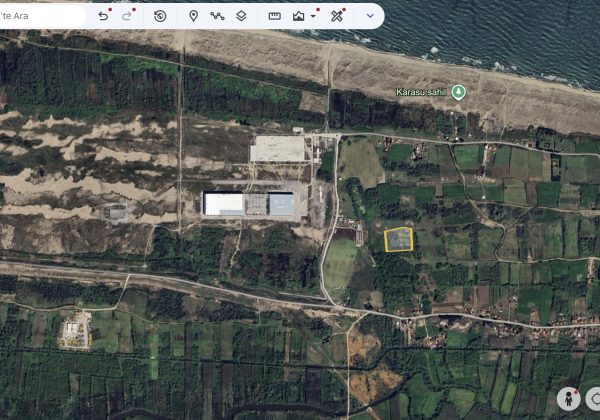Activate the ruler measure tool
This screenshot has height=420, width=600.
point(275,16)
